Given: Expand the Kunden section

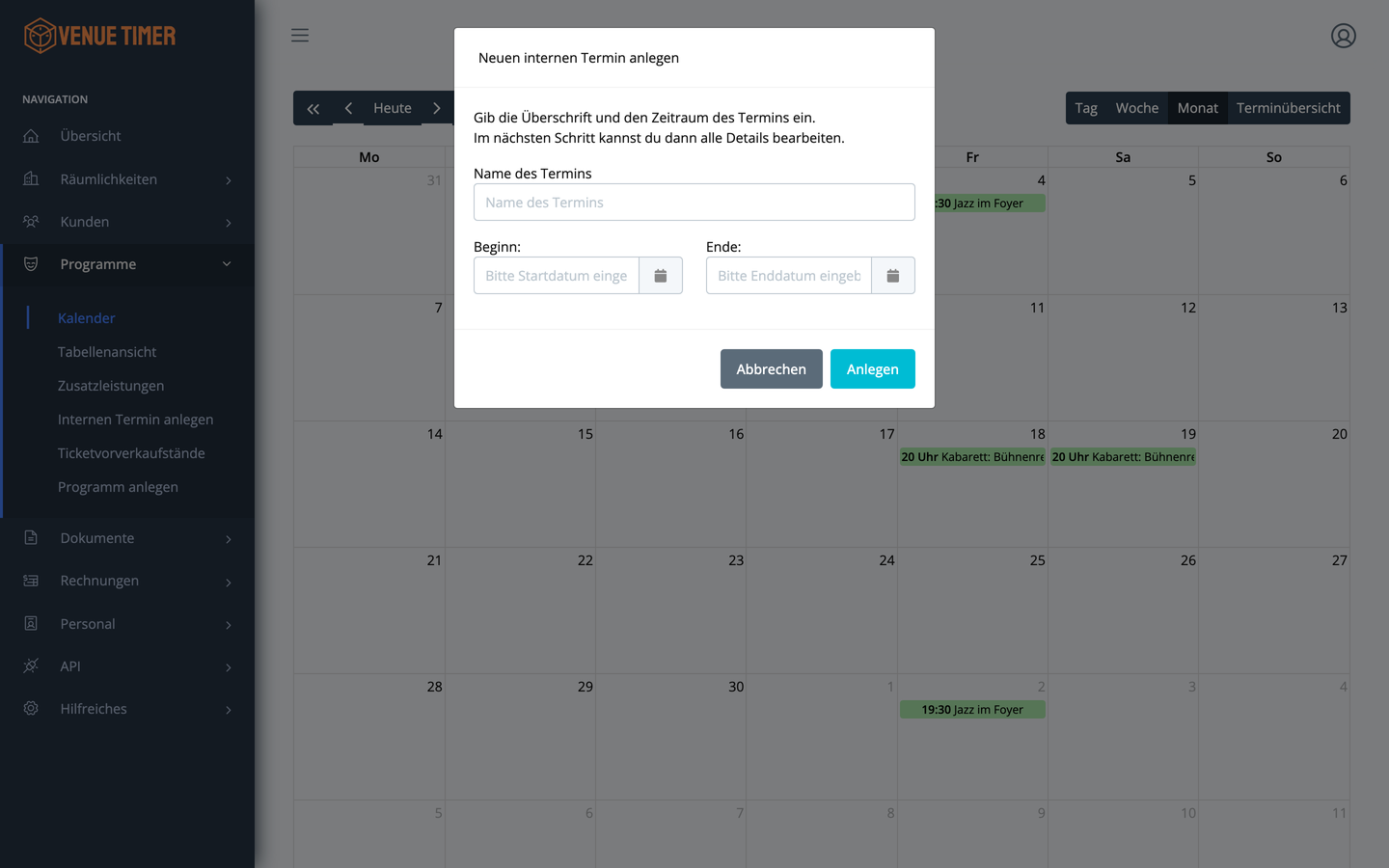Looking at the screenshot, I should pyautogui.click(x=127, y=222).
